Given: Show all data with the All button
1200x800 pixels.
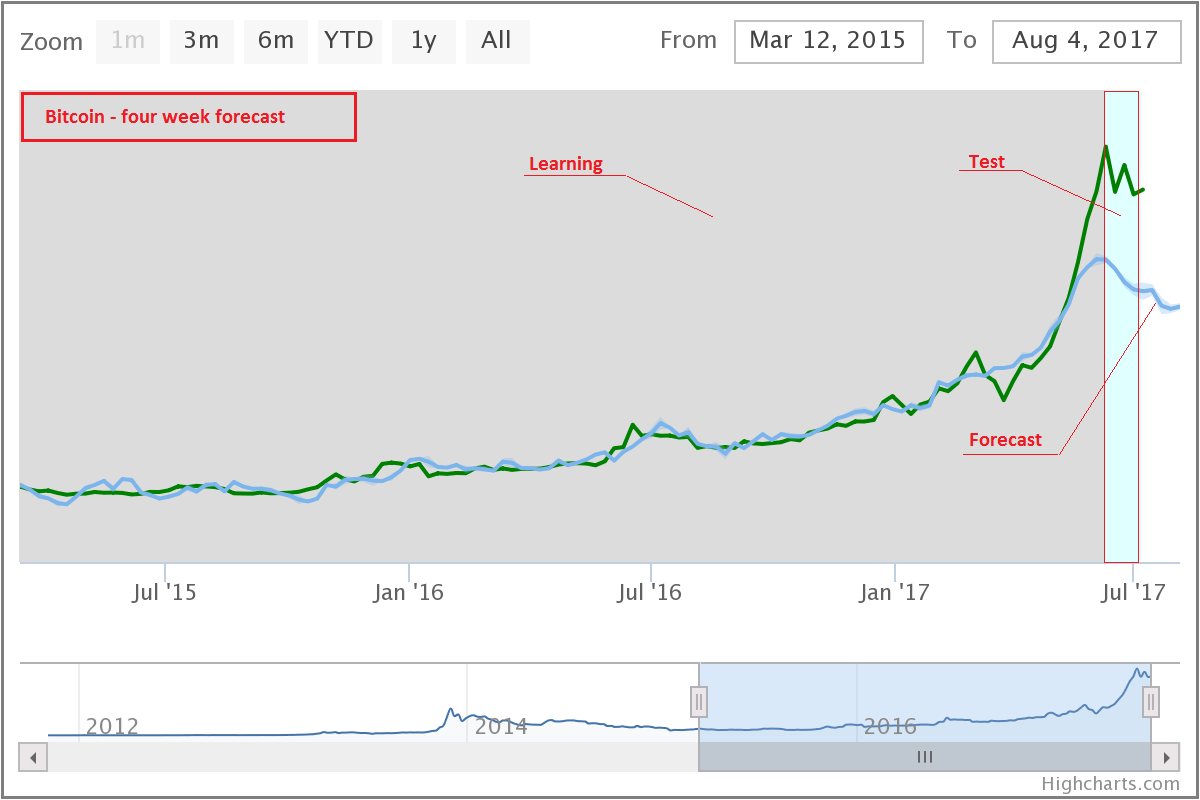Looking at the screenshot, I should pos(497,41).
